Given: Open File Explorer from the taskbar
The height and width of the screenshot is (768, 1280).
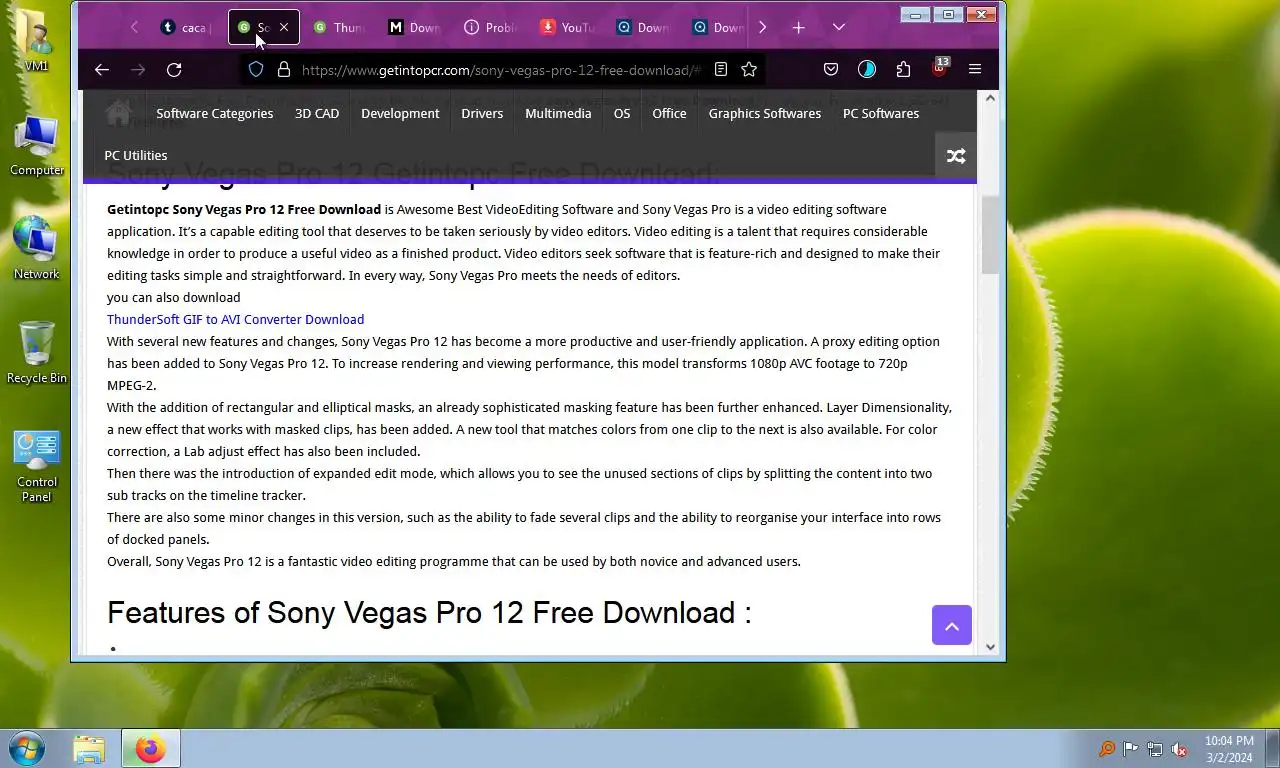Looking at the screenshot, I should click(x=89, y=749).
